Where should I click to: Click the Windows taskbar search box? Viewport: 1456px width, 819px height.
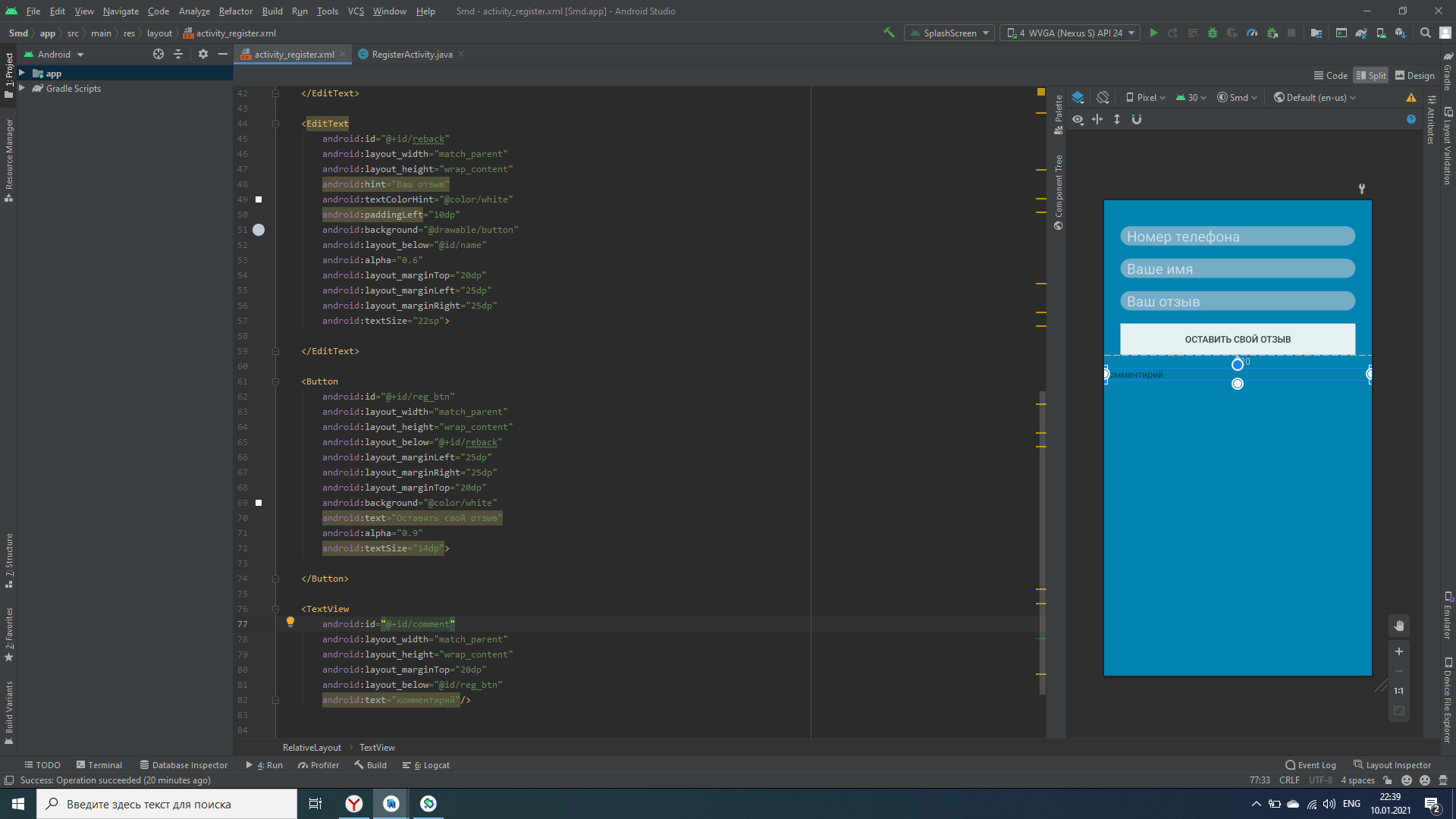[x=167, y=804]
